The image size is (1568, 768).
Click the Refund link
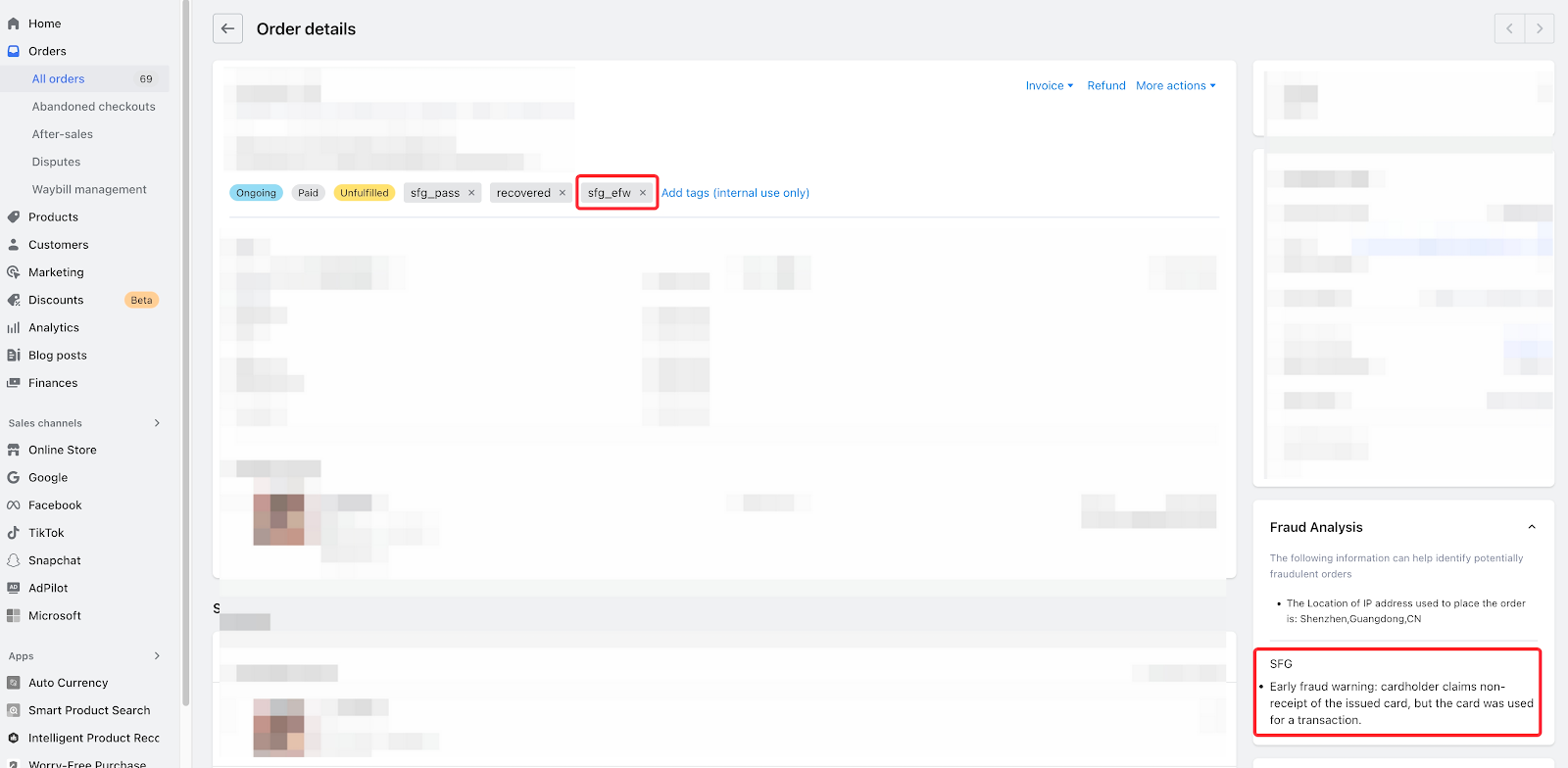click(1106, 86)
